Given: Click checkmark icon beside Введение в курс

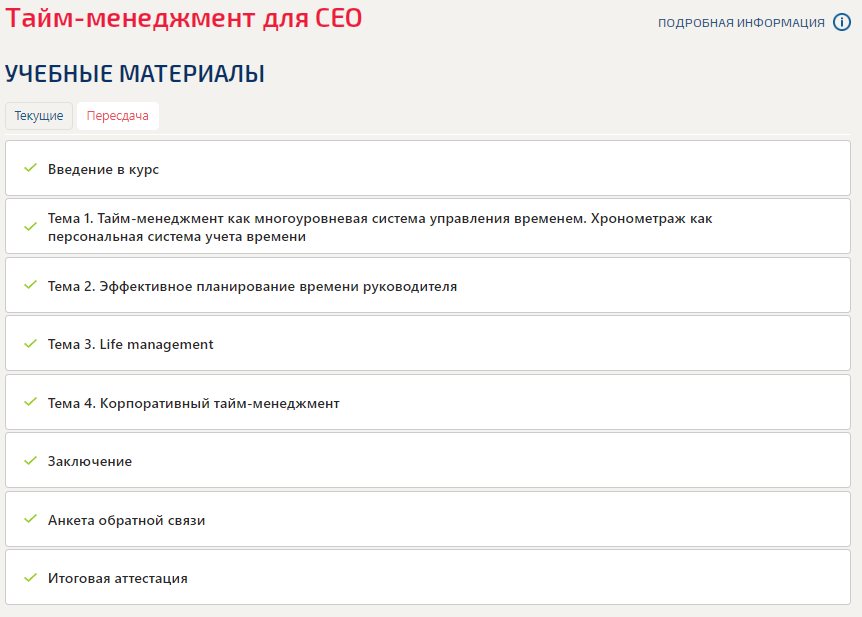Looking at the screenshot, I should point(30,168).
